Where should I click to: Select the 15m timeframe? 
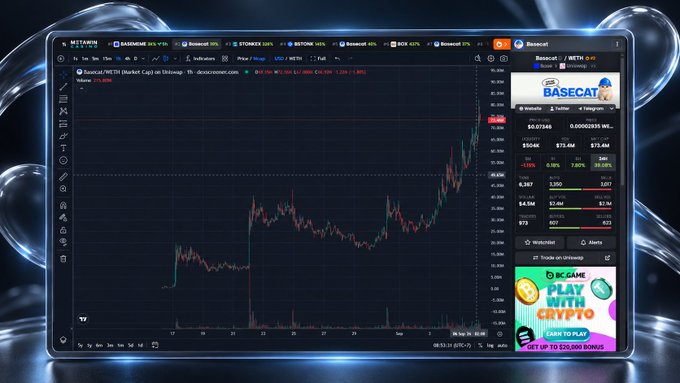(107, 59)
